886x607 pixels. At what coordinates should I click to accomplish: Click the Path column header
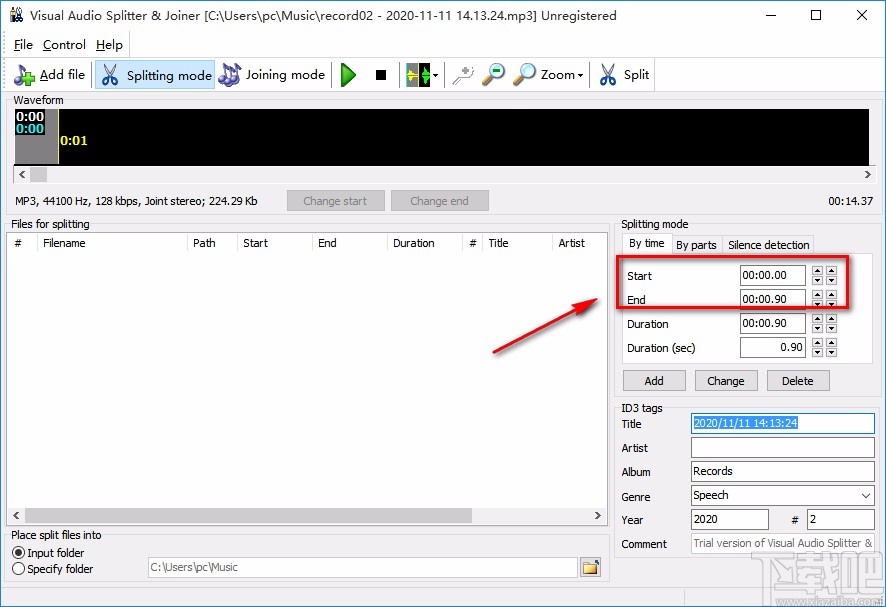pyautogui.click(x=212, y=243)
